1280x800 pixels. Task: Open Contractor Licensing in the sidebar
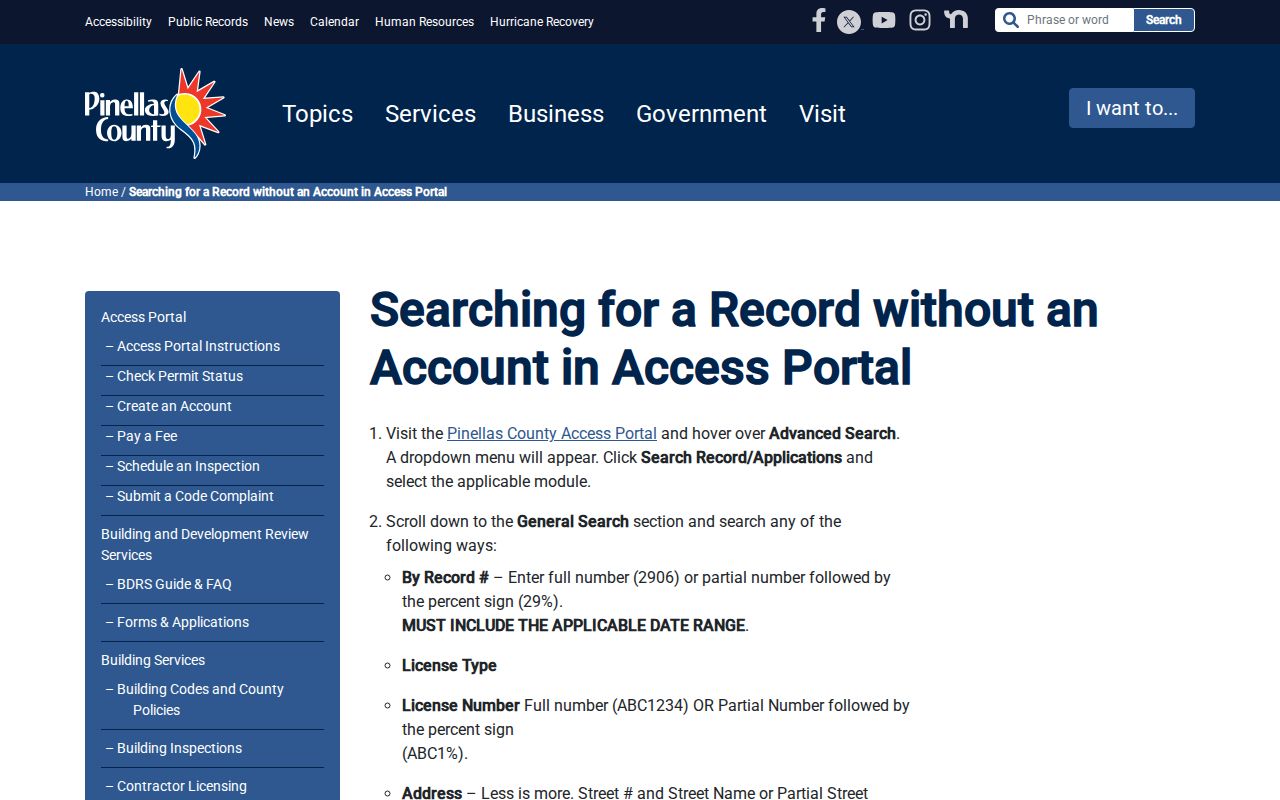click(x=182, y=786)
